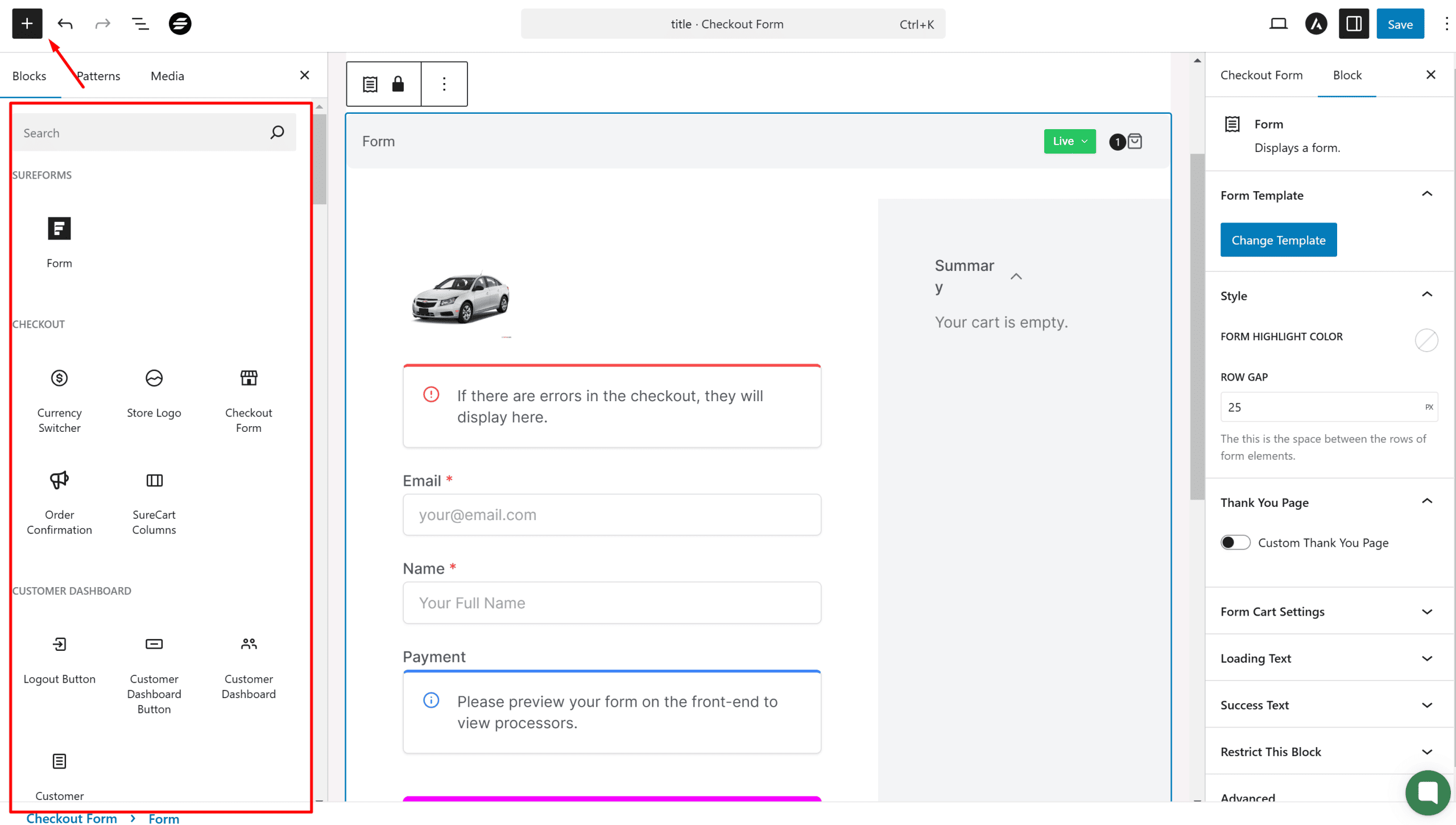Enable Custom Thank You Page toggle
Viewport: 1456px width, 825px height.
coord(1235,542)
